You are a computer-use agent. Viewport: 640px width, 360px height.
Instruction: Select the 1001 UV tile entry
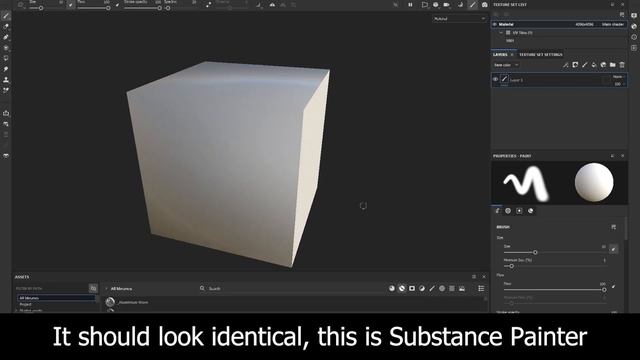[x=510, y=41]
